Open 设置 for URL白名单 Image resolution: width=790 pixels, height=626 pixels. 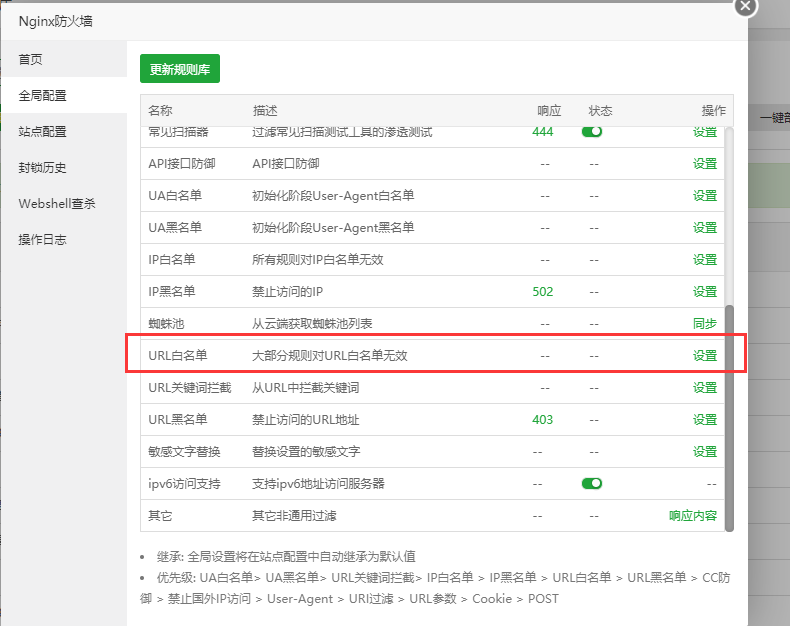pyautogui.click(x=705, y=355)
